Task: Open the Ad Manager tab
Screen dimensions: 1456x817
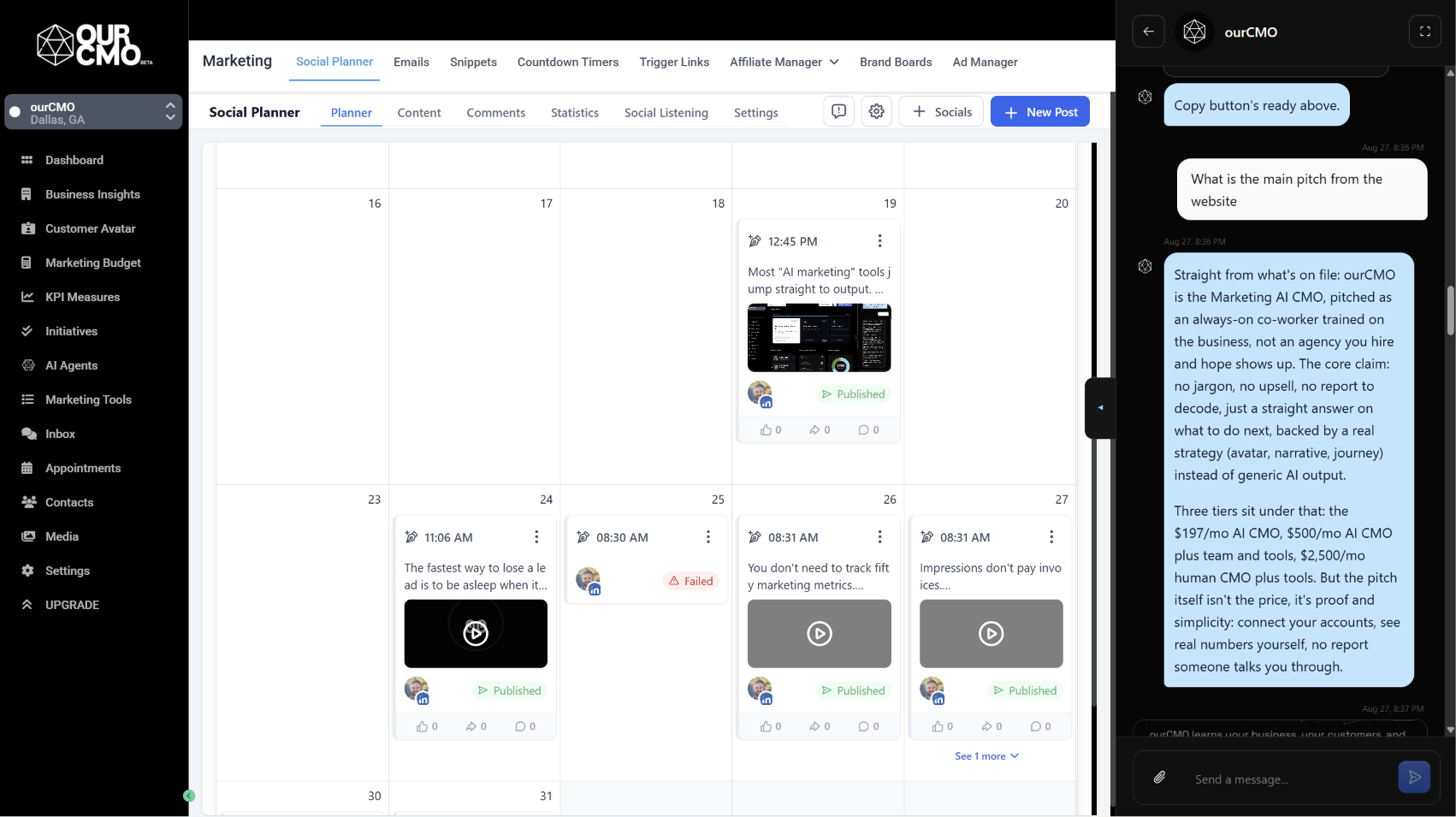Action: 985,62
